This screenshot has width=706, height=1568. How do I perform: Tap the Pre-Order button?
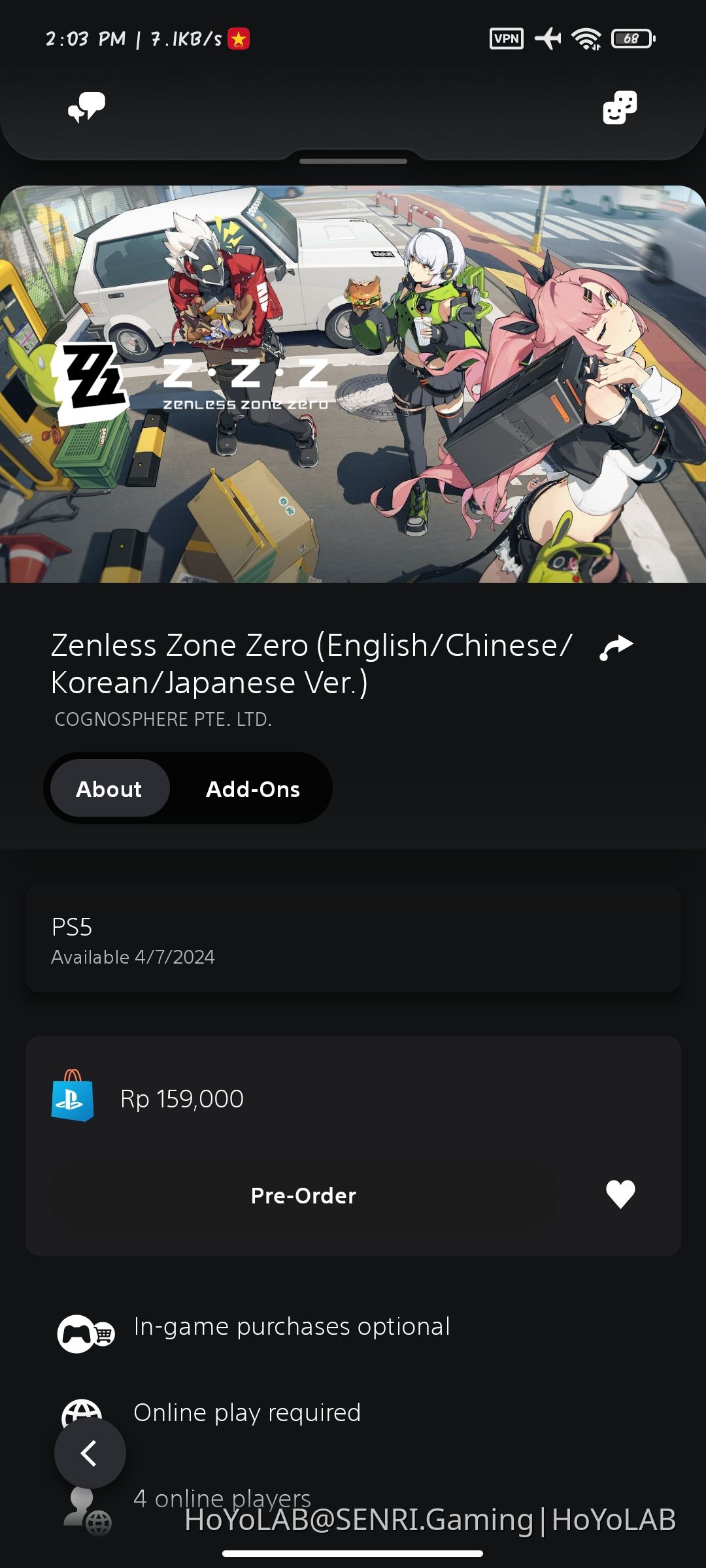pyautogui.click(x=304, y=1196)
